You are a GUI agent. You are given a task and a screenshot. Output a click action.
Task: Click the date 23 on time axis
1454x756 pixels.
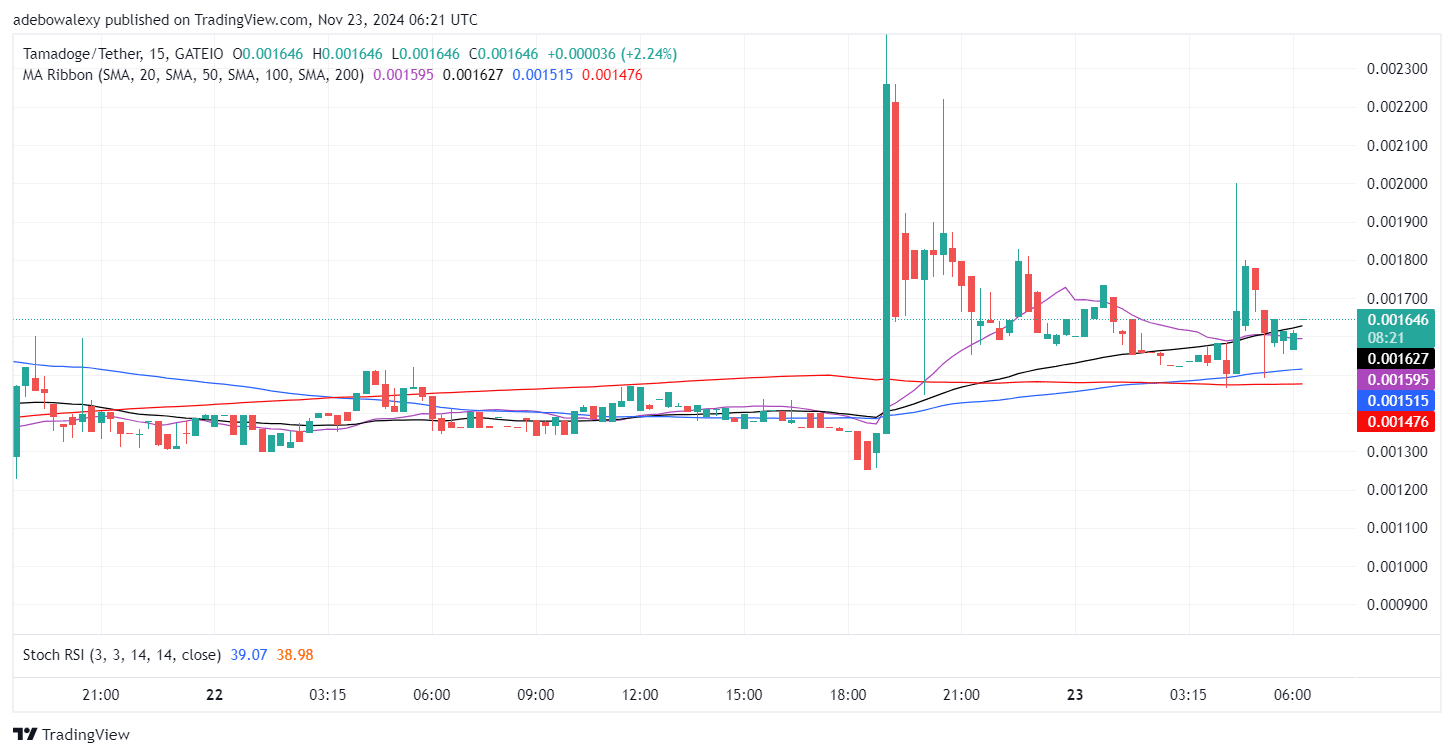(1075, 694)
